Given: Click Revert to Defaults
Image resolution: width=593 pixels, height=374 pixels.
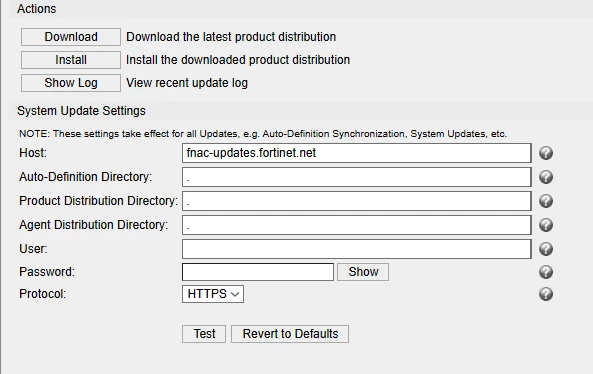Looking at the screenshot, I should click(x=290, y=334).
